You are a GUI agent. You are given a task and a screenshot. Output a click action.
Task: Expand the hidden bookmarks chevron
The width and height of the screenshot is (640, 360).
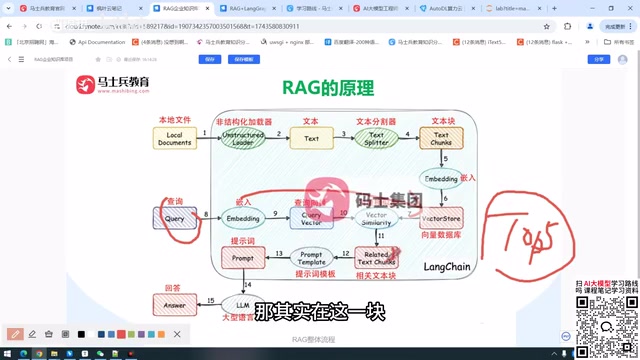(x=587, y=42)
